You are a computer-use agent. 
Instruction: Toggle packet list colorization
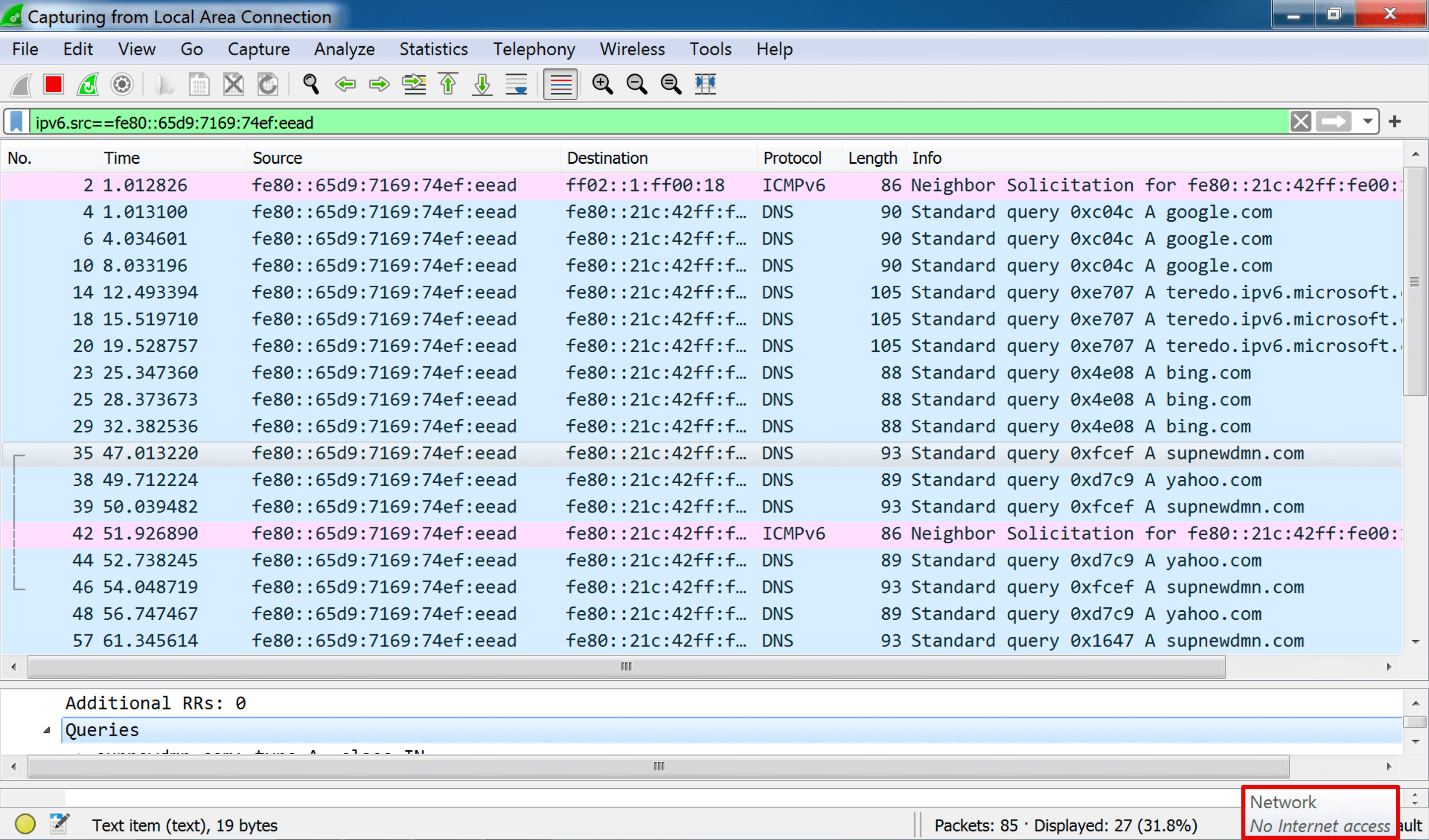(560, 84)
